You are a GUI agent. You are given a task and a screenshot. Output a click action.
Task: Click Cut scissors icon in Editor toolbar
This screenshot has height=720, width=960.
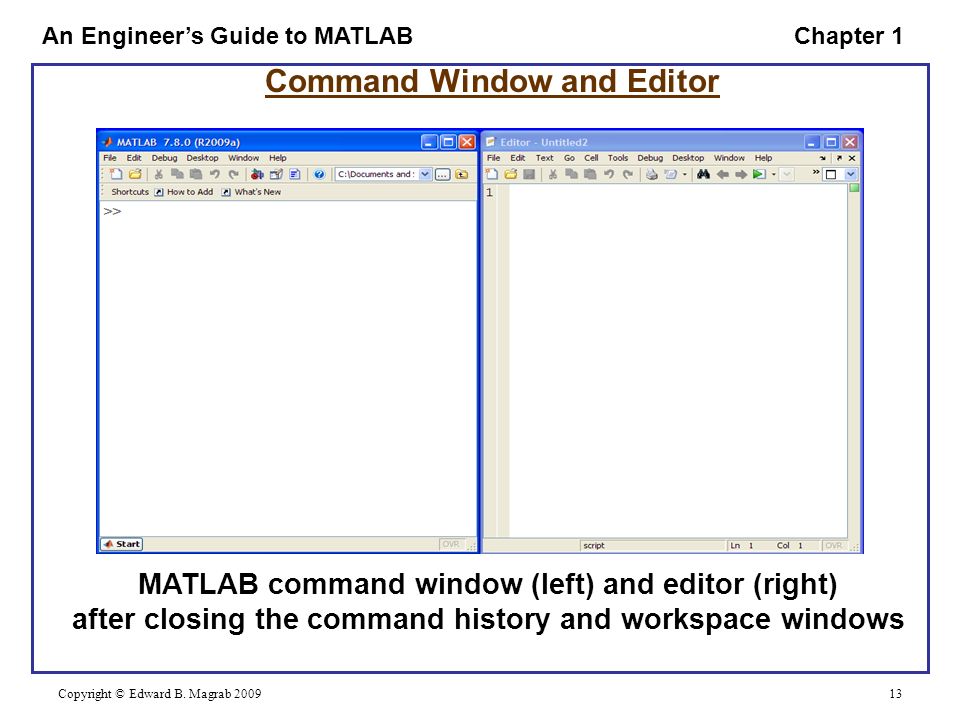click(x=553, y=174)
